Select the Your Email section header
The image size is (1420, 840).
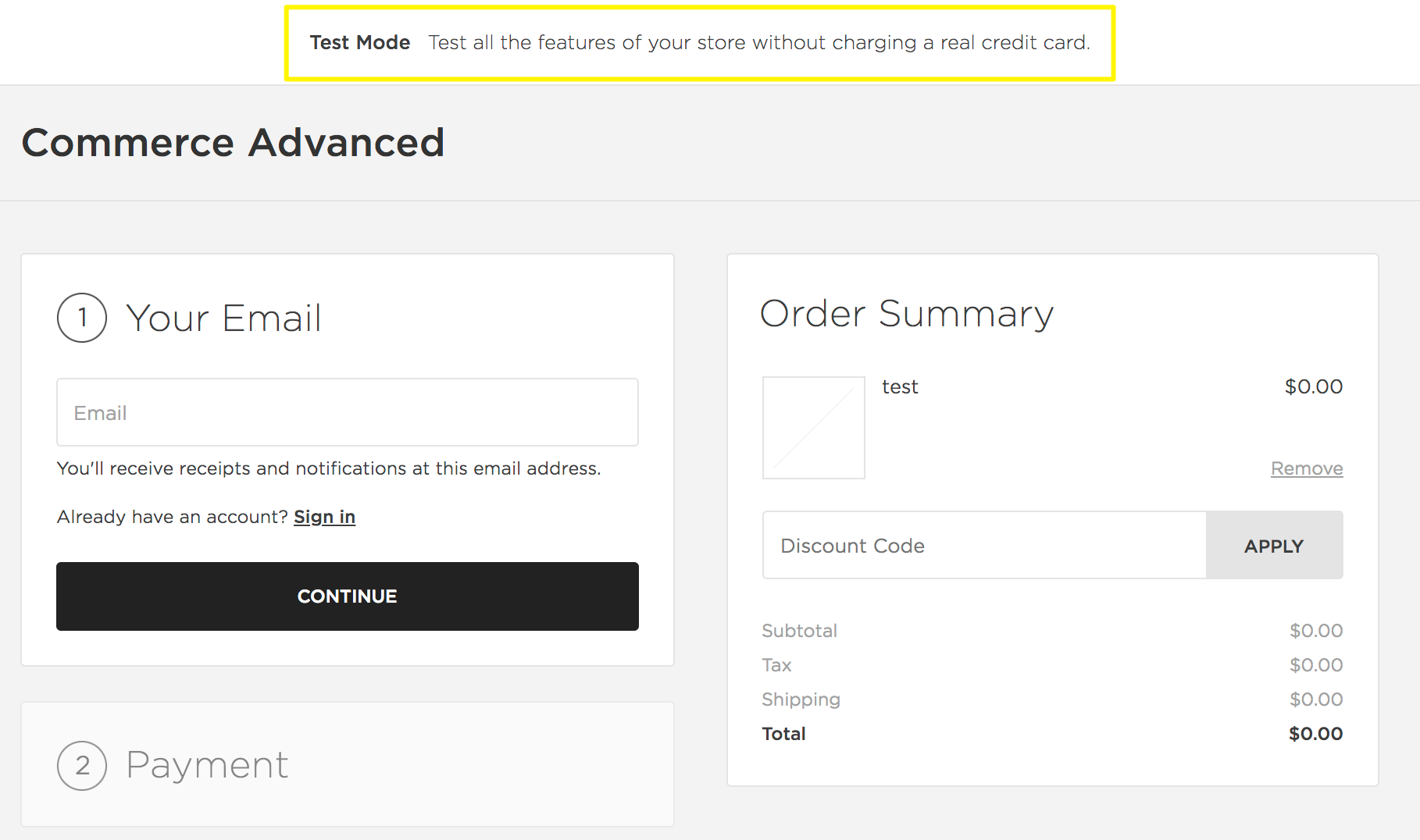pos(224,318)
